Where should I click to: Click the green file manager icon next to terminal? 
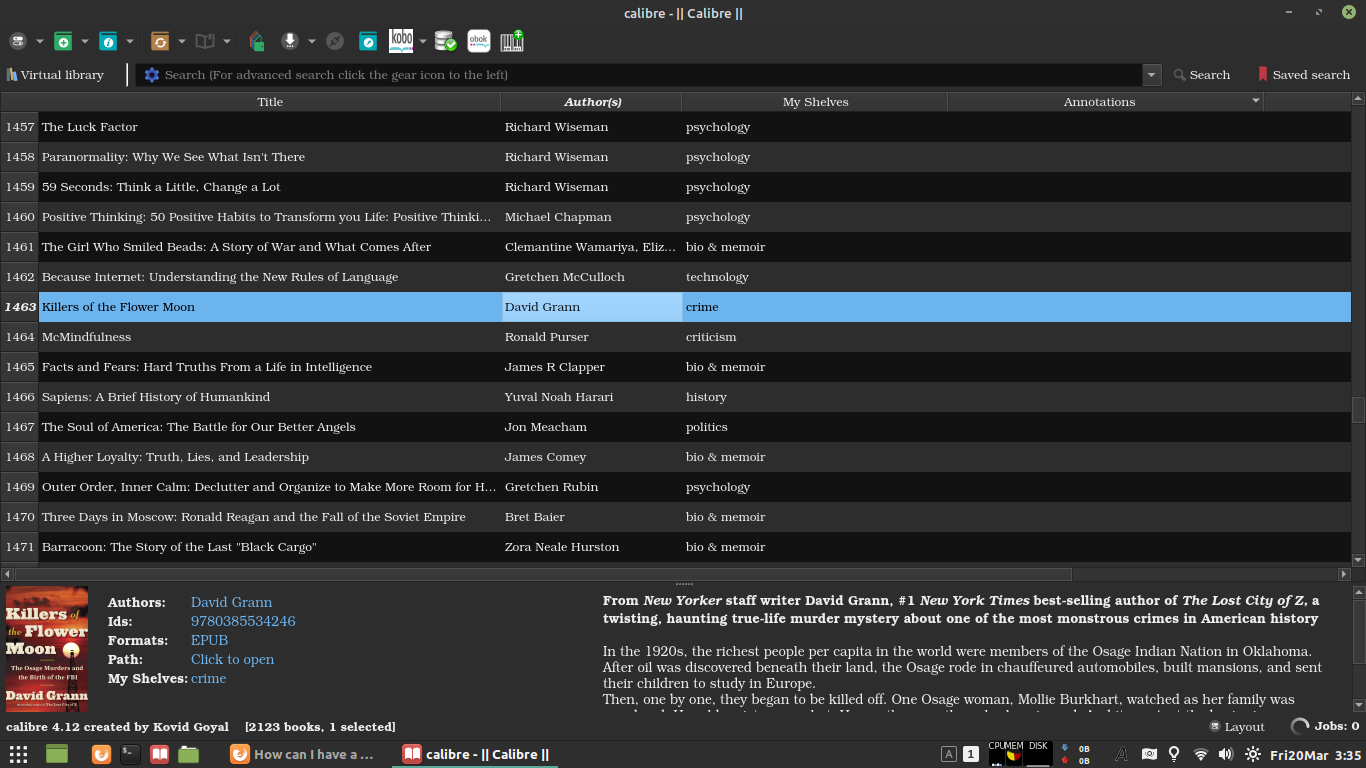coord(188,754)
